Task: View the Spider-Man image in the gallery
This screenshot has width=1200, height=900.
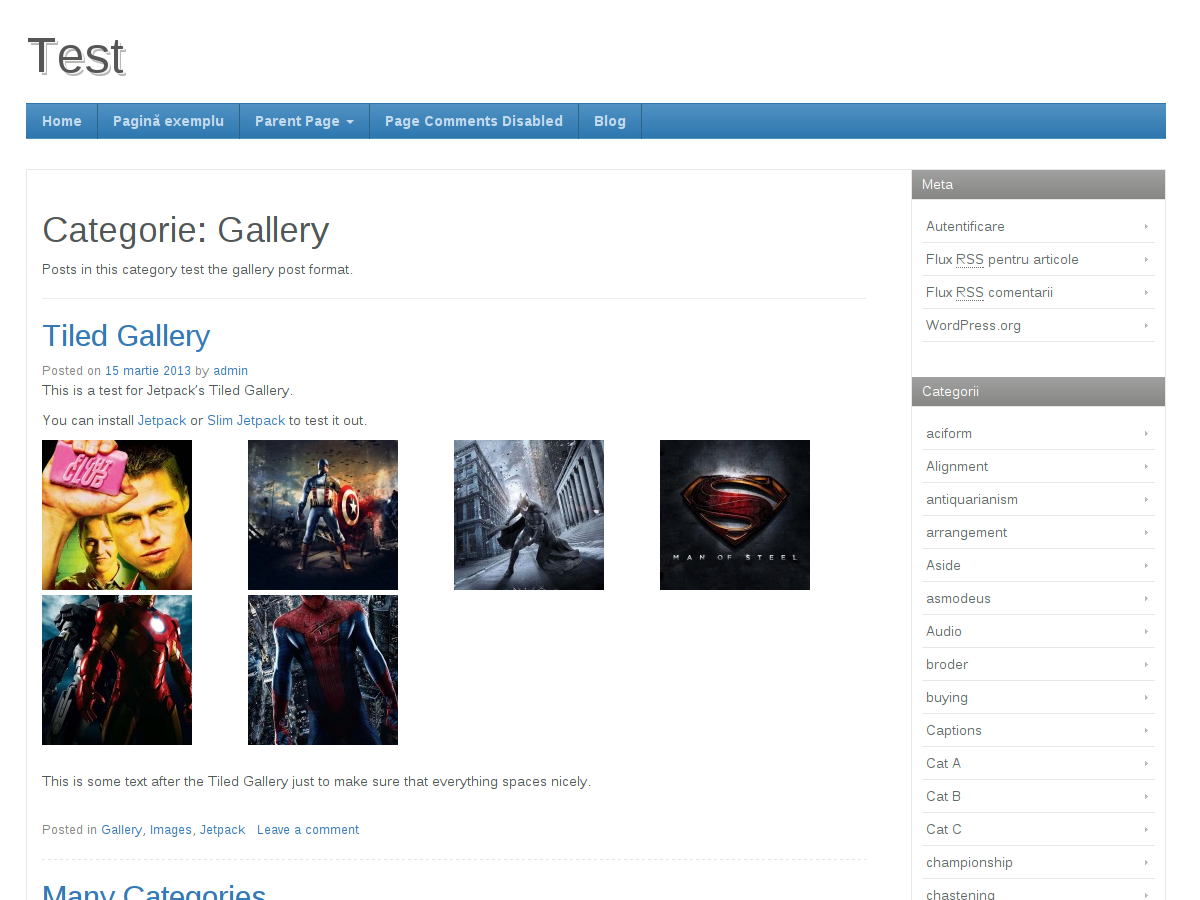Action: point(322,670)
